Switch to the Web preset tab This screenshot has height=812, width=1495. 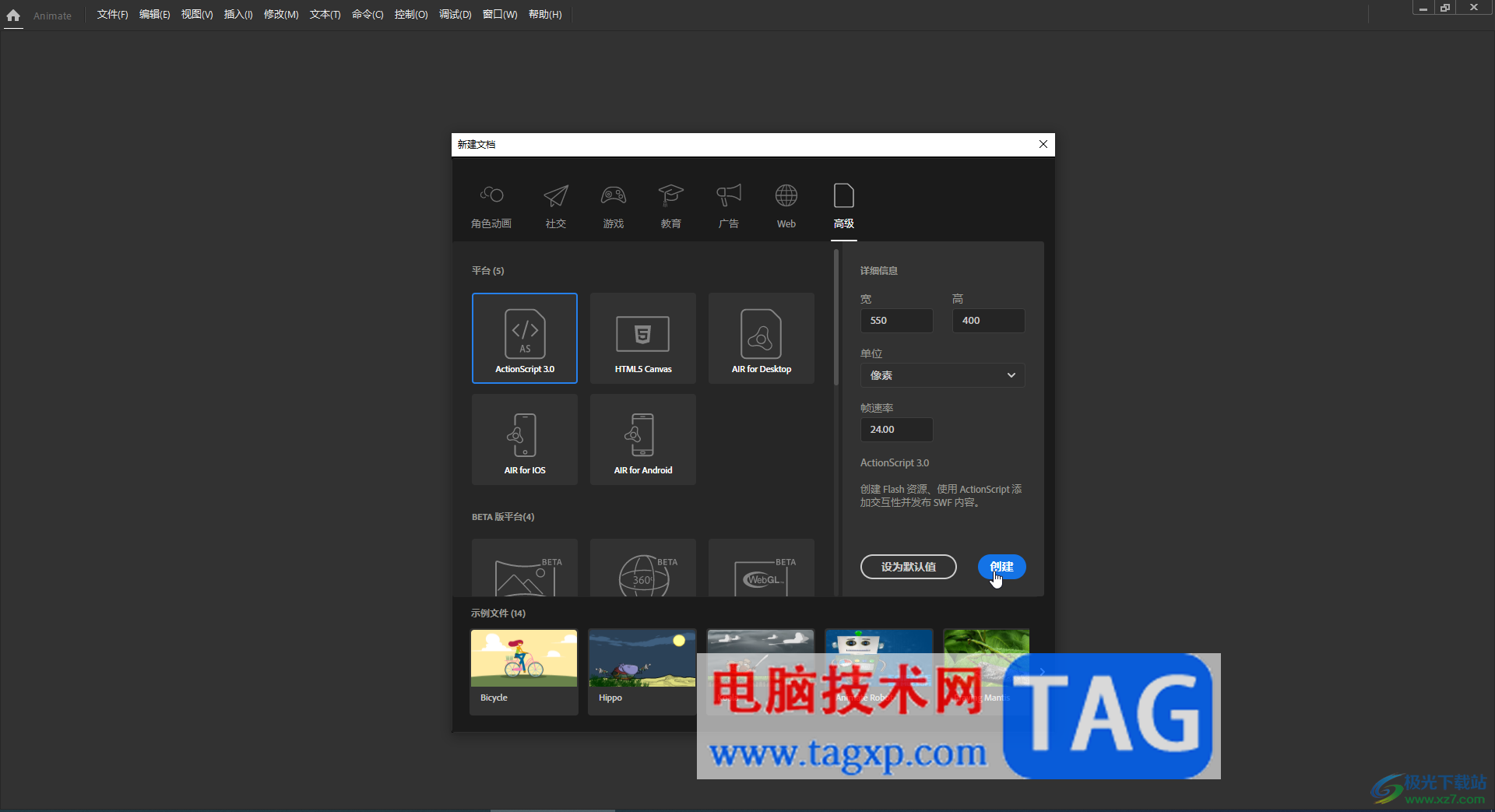coord(786,207)
